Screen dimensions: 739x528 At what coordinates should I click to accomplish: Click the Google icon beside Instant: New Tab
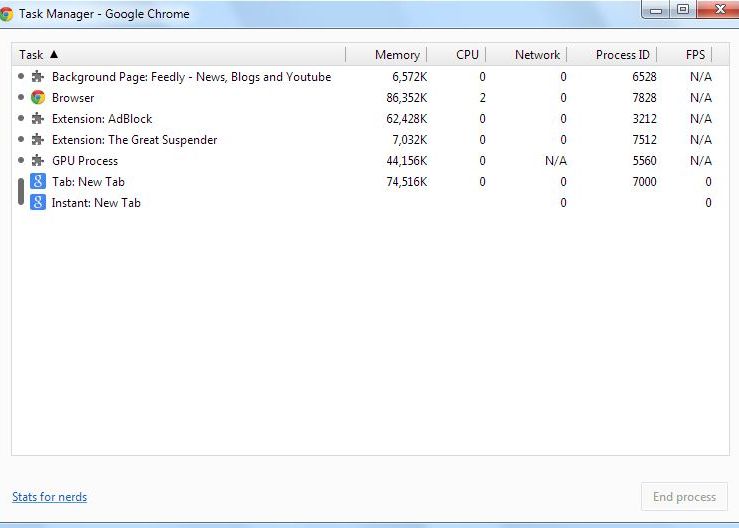pos(38,202)
